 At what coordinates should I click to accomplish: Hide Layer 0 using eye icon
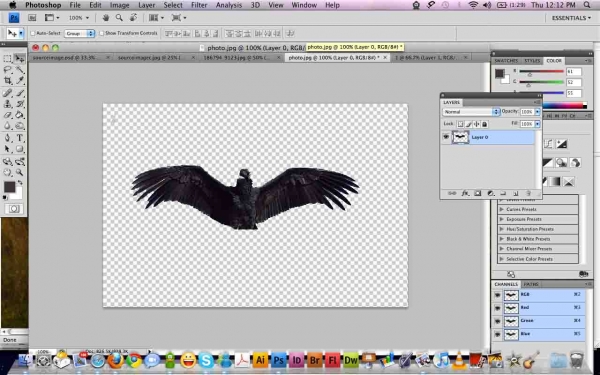[446, 137]
